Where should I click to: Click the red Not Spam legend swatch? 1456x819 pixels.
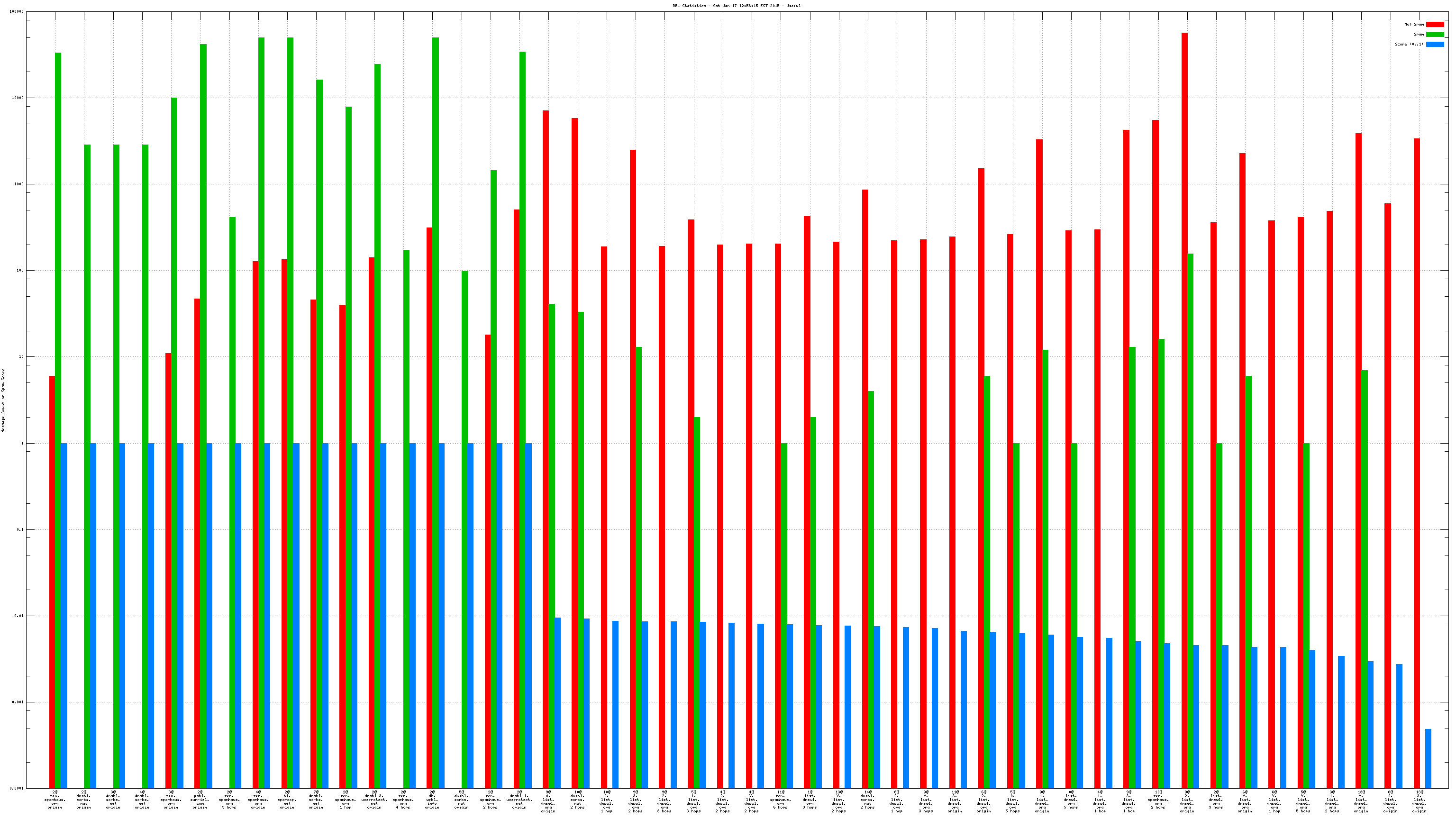click(x=1435, y=24)
